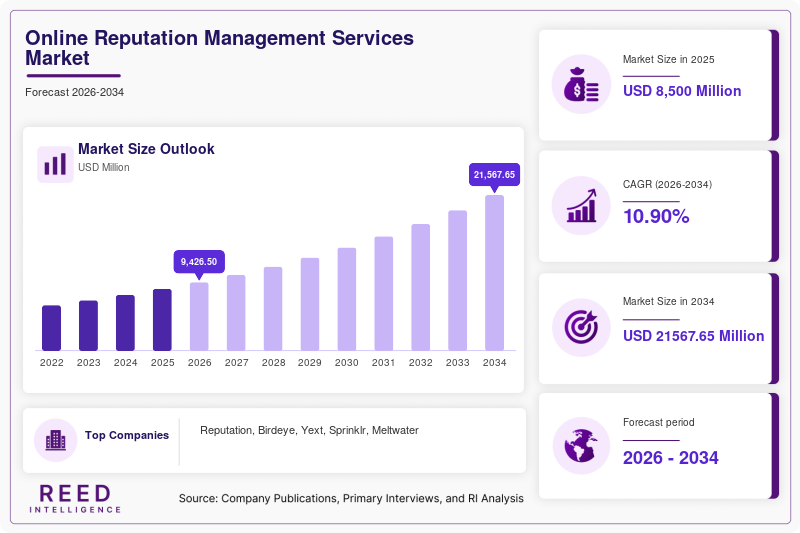Click the 9,426.50 value callout
The image size is (800, 533).
pos(199,262)
